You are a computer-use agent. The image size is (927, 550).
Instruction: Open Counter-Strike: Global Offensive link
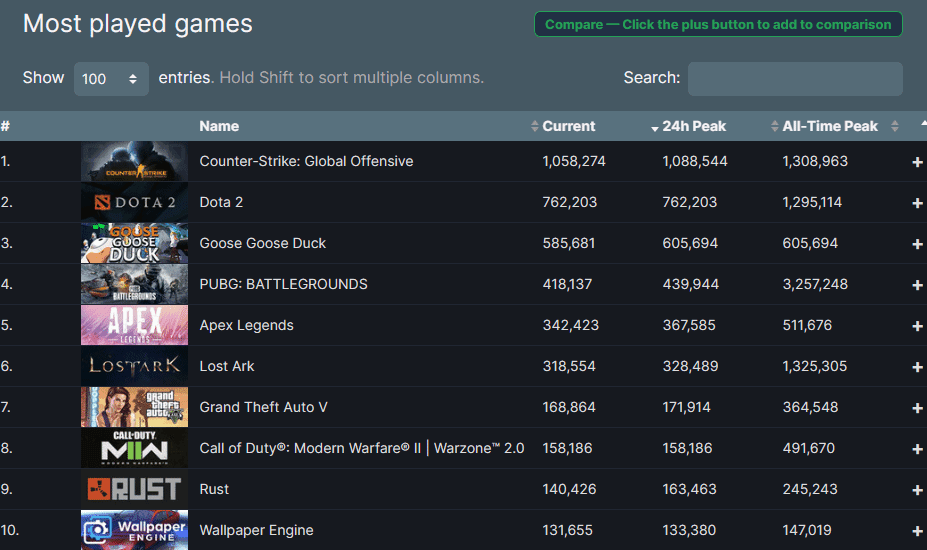click(x=306, y=161)
